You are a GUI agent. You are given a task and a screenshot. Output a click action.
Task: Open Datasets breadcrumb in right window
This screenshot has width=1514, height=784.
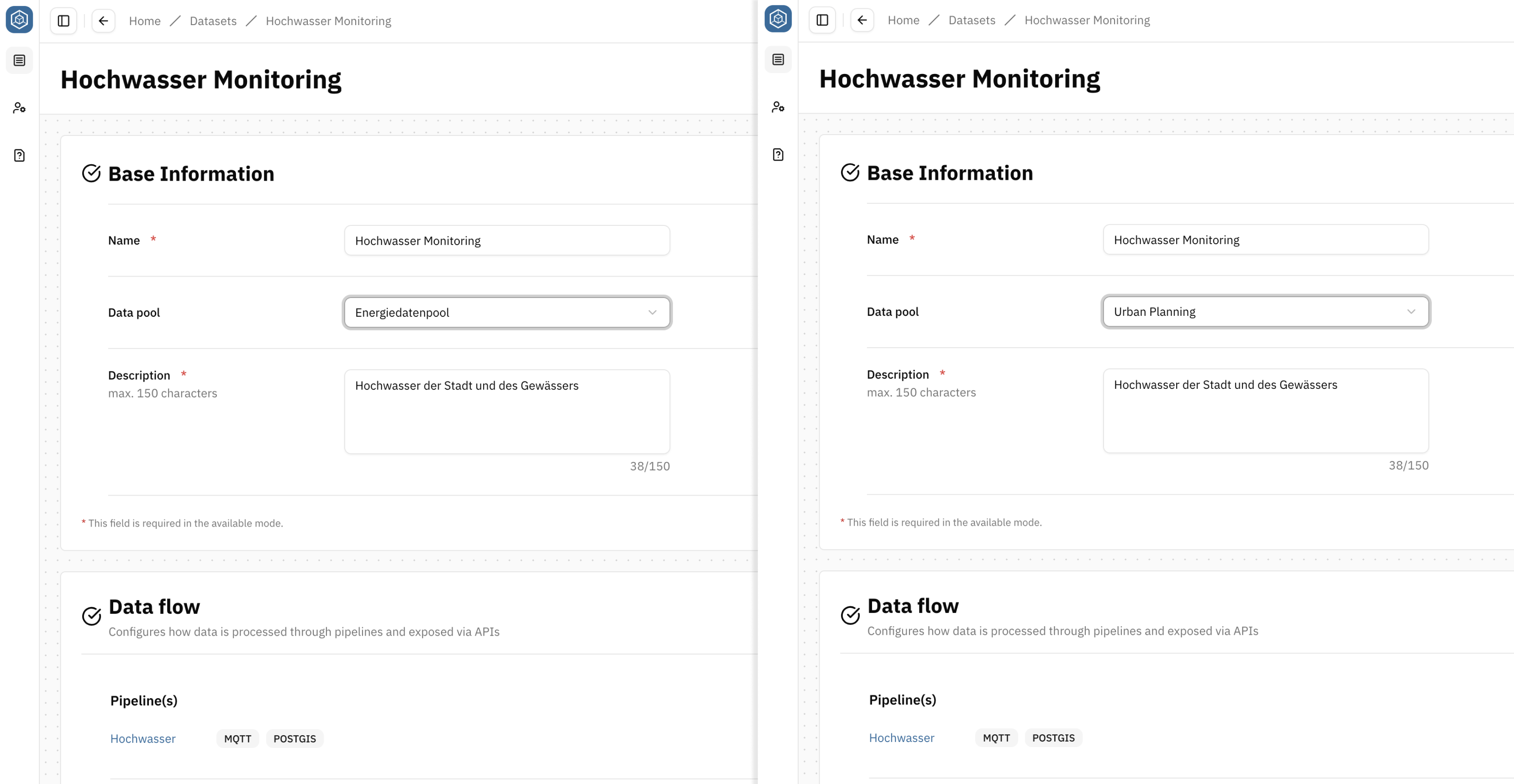[972, 20]
